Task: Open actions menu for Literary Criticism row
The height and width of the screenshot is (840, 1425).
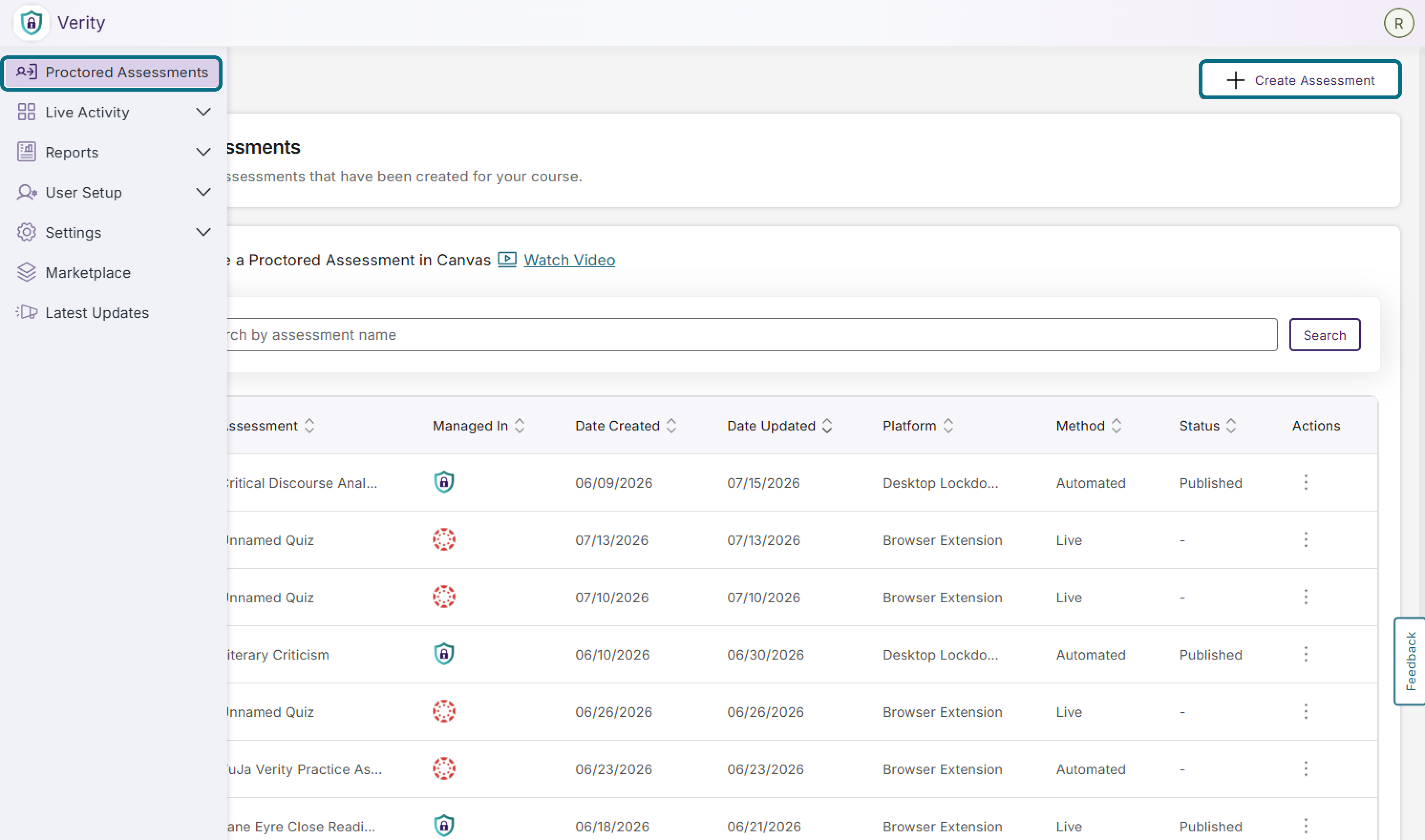Action: click(1306, 654)
